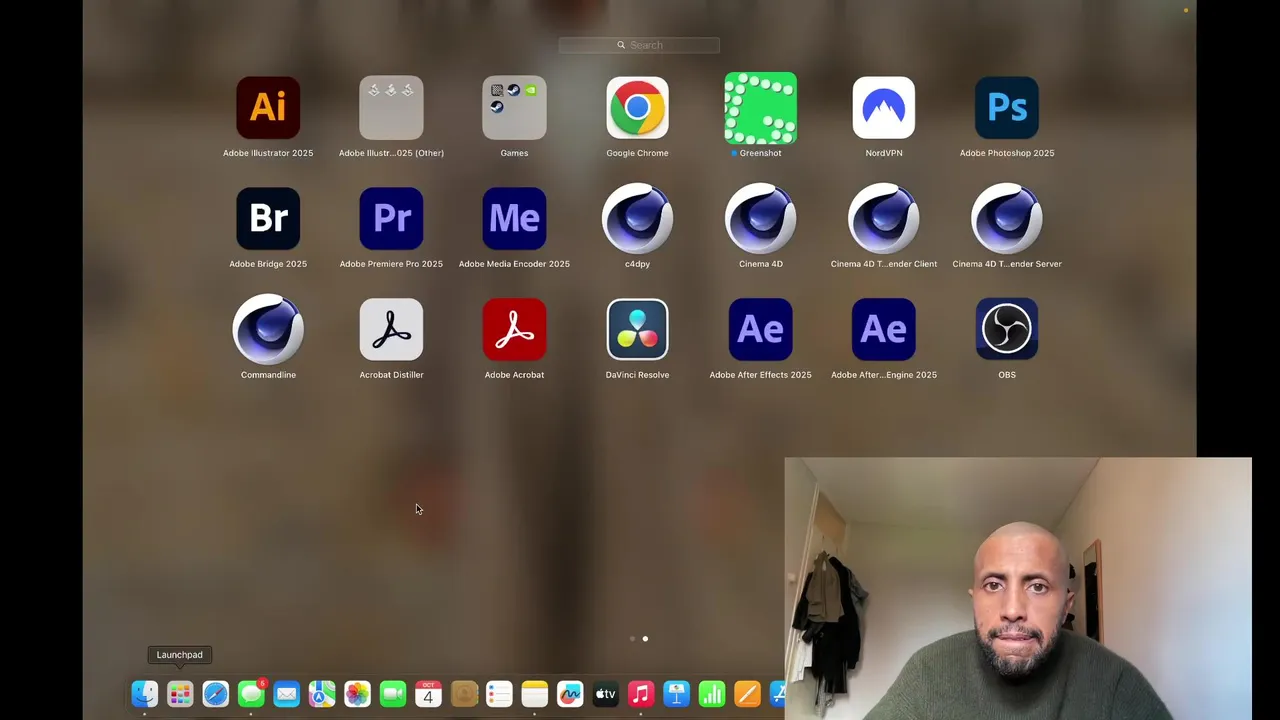Launch Cinema 4D
The image size is (1280, 720).
pos(760,218)
